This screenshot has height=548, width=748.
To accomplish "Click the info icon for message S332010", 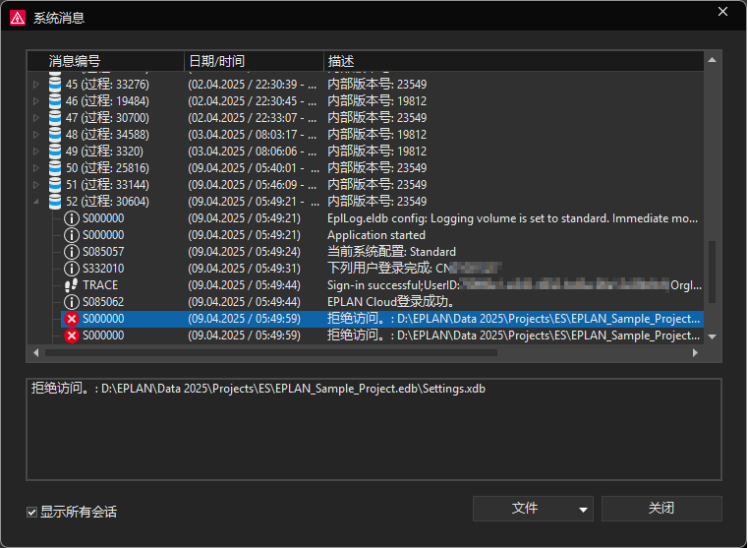I will point(72,269).
